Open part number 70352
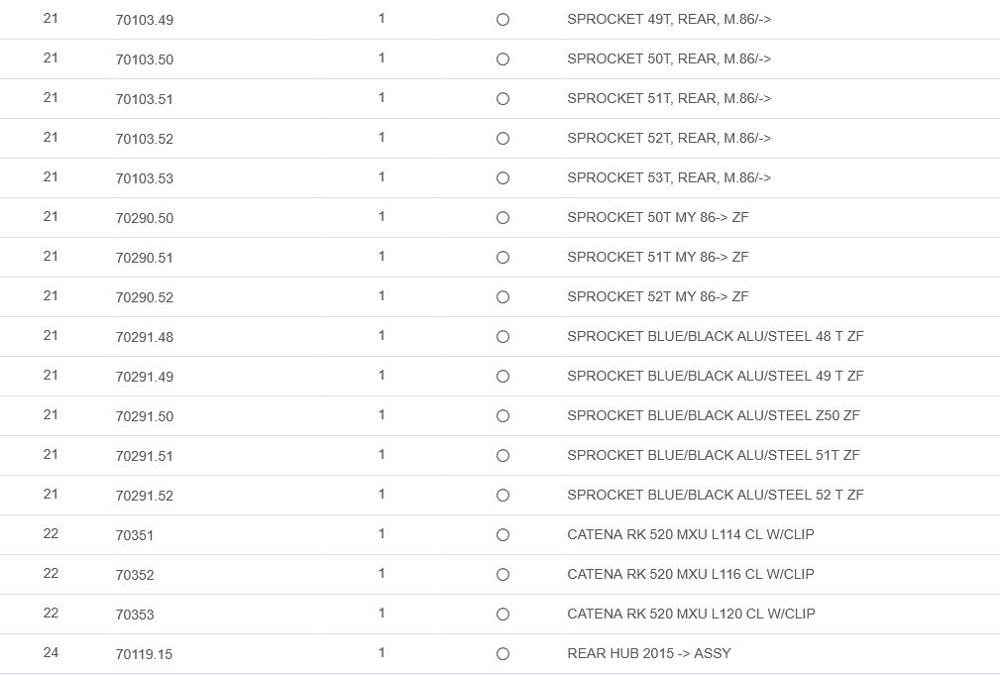The image size is (1000, 675). point(135,575)
